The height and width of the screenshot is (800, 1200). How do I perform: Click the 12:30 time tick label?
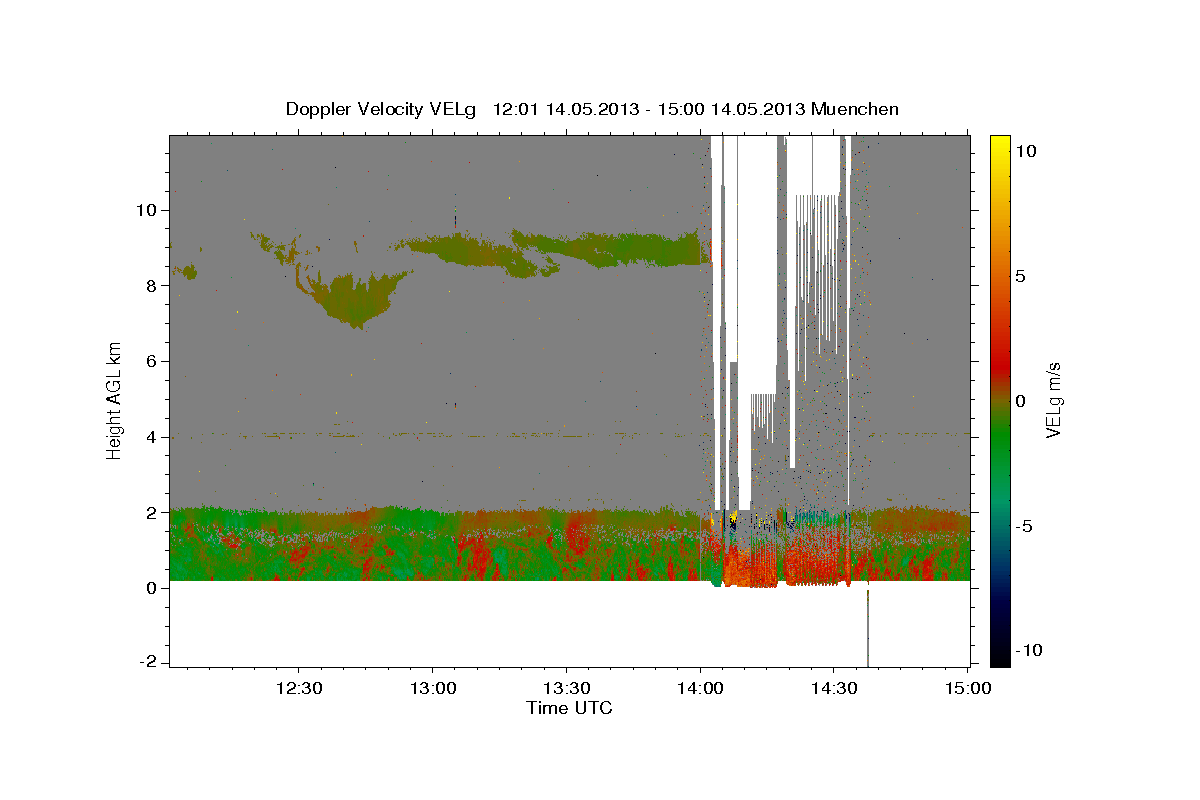(x=298, y=688)
